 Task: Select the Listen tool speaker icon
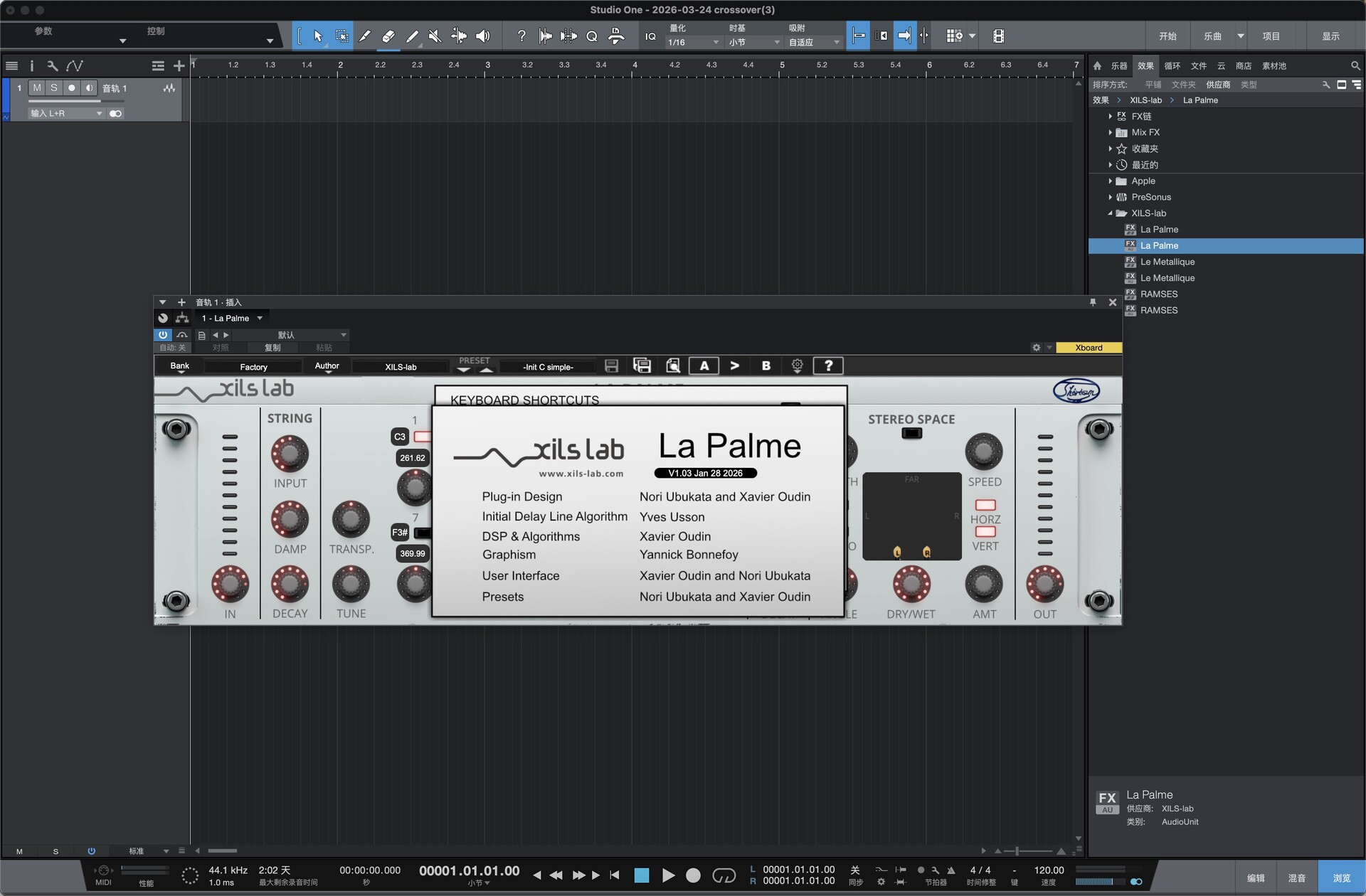[x=484, y=36]
